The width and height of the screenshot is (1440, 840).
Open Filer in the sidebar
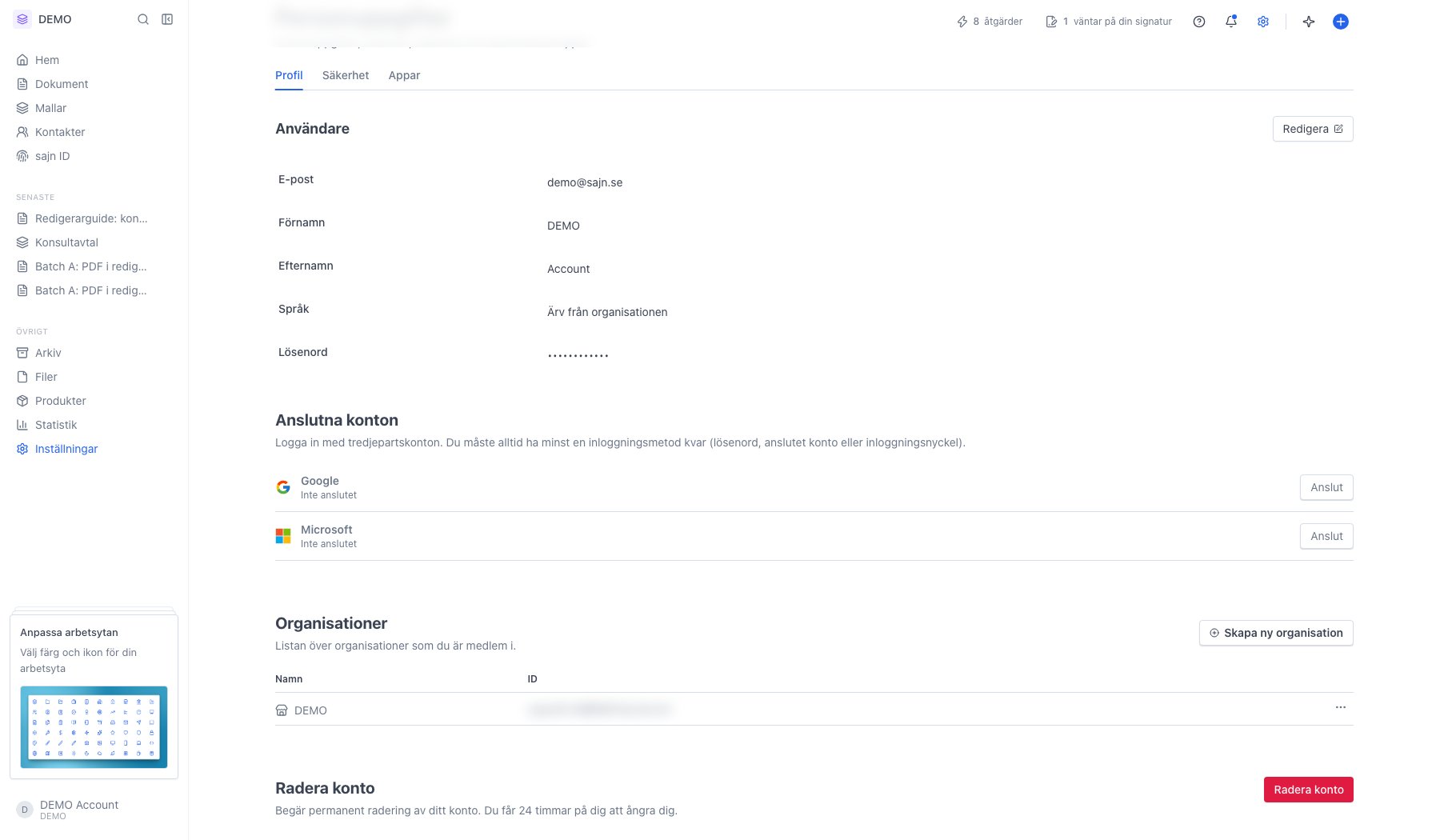[94, 377]
